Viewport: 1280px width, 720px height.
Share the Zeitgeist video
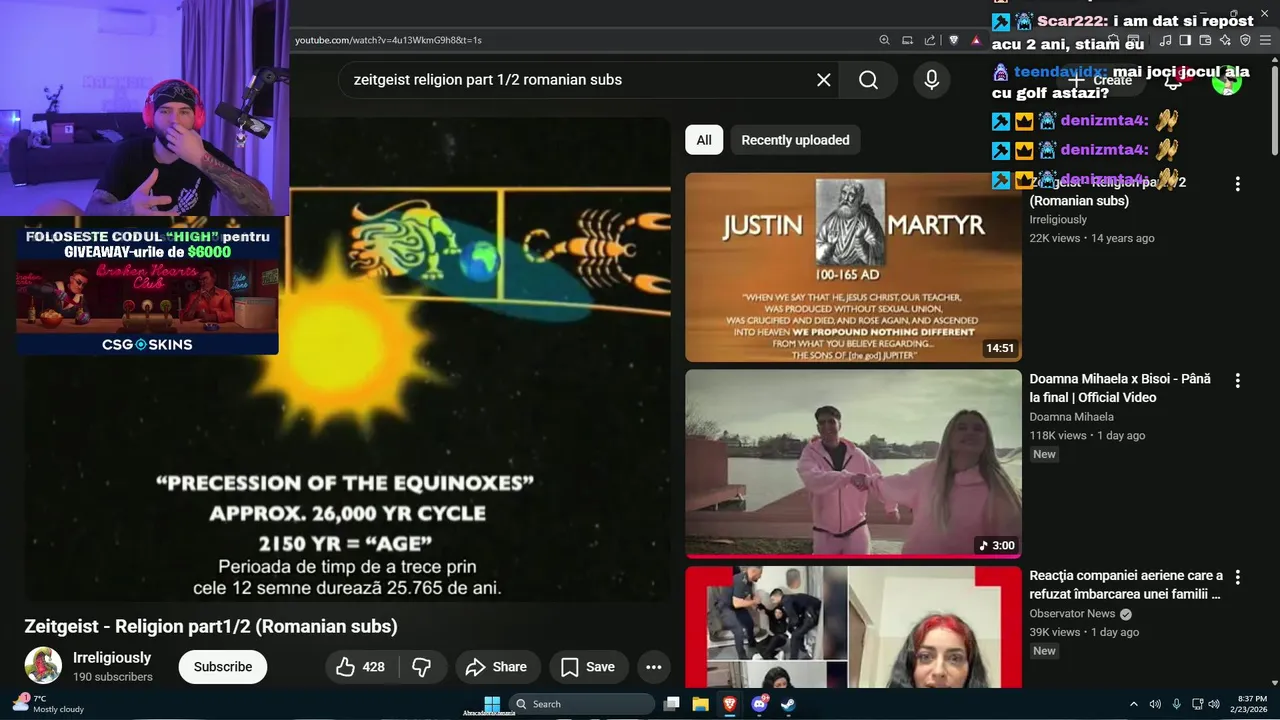[x=497, y=667]
